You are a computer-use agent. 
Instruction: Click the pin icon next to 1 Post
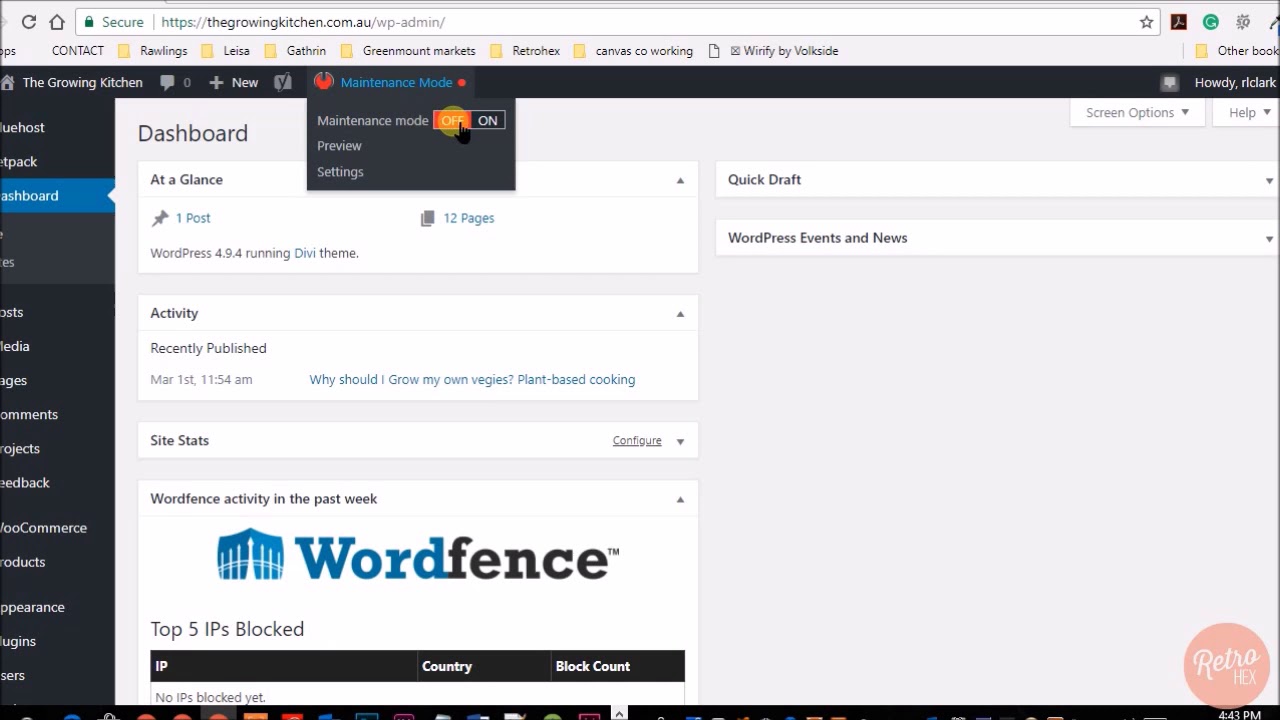pyautogui.click(x=160, y=218)
